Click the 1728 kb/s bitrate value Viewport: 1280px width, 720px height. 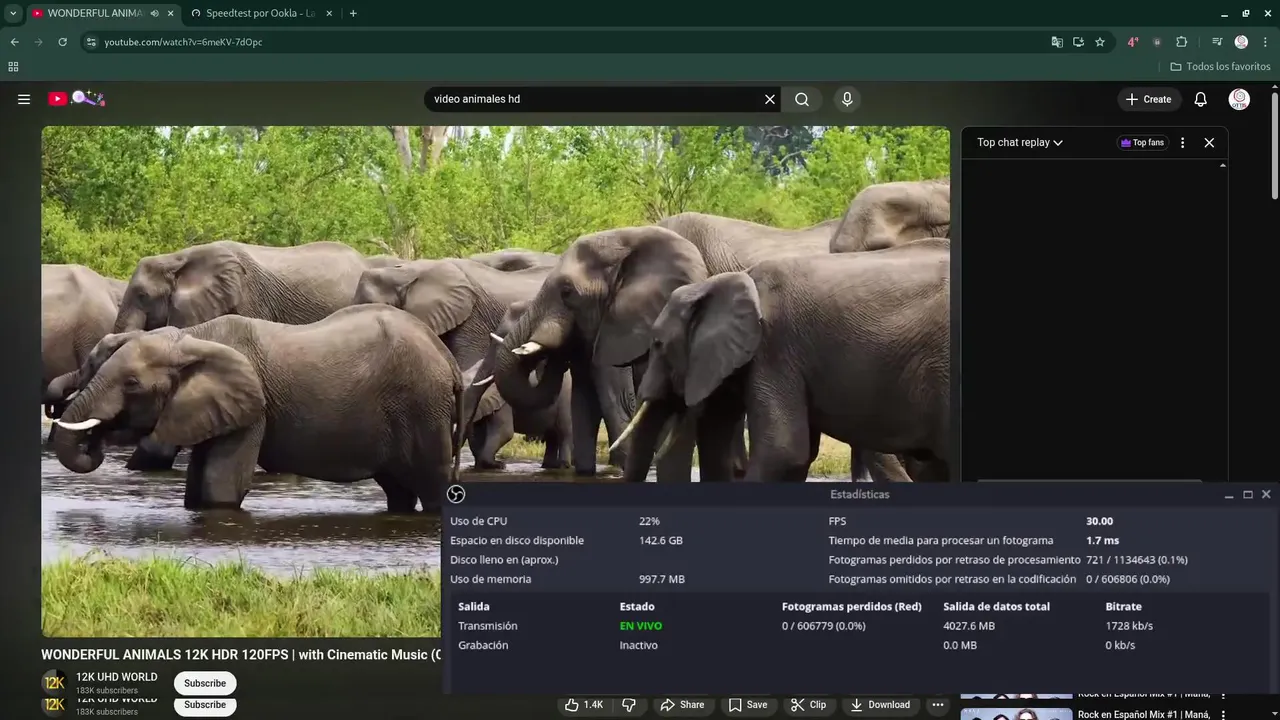point(1129,626)
